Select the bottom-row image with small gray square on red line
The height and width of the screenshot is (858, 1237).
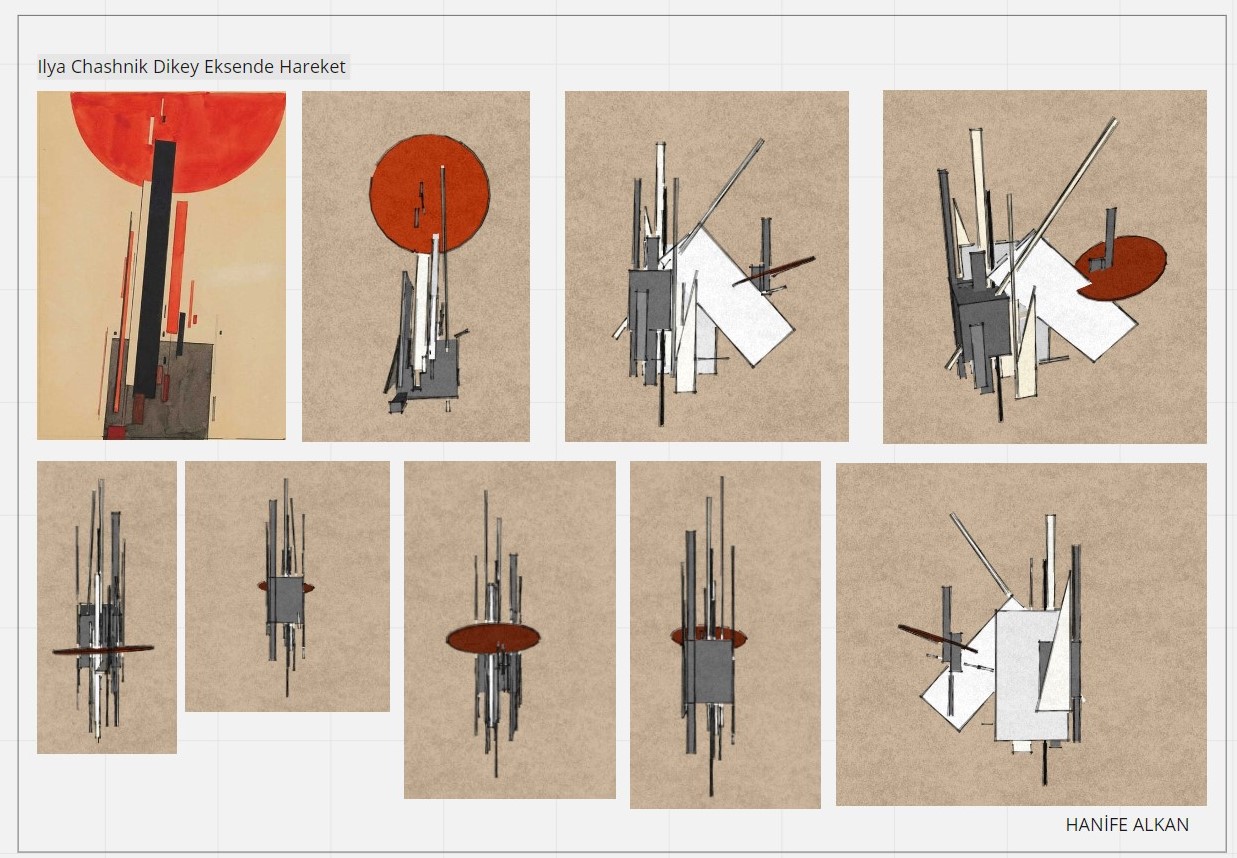pos(287,586)
